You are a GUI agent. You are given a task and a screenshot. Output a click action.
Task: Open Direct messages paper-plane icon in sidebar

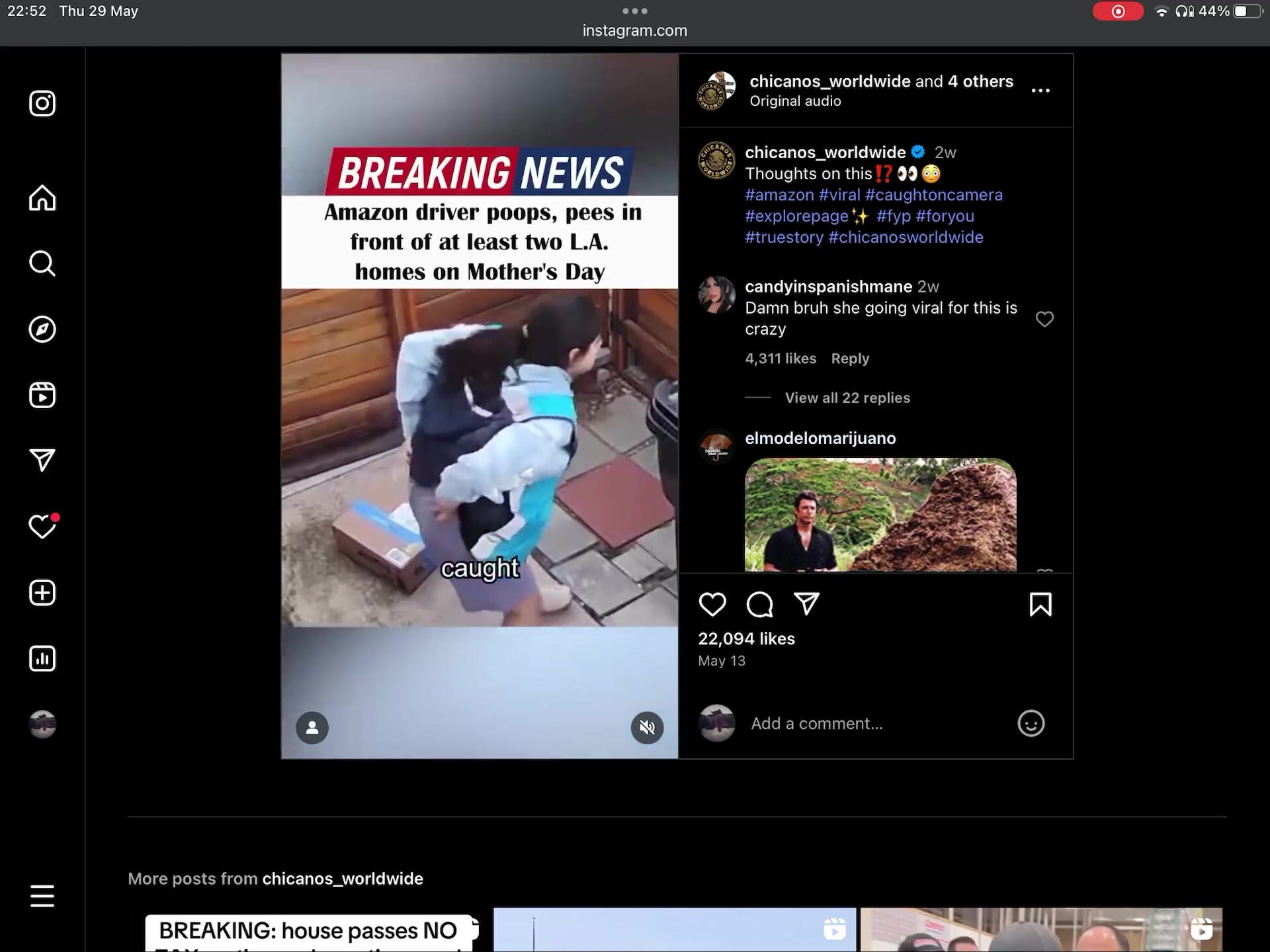(42, 460)
